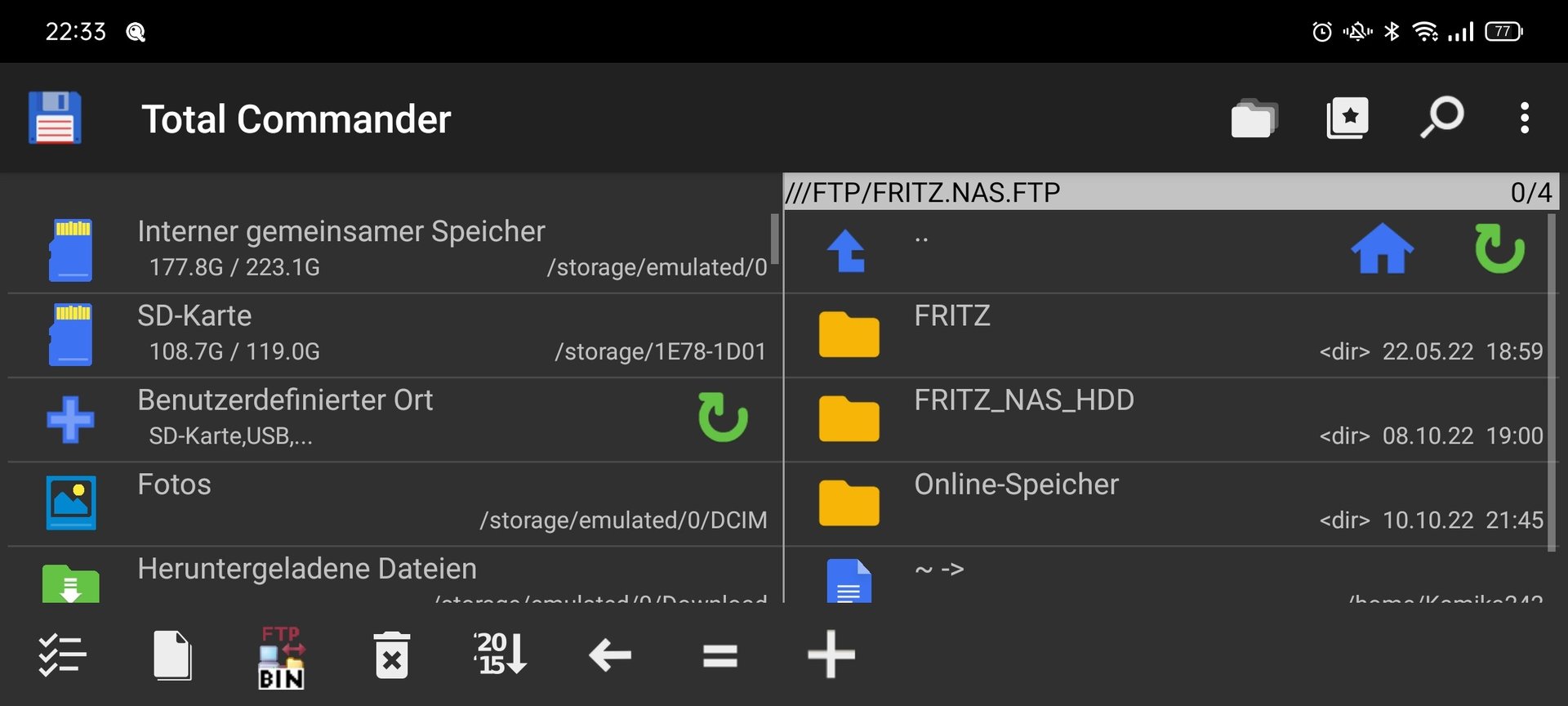1568x706 pixels.
Task: Tap the equals panel sync icon
Action: (720, 655)
